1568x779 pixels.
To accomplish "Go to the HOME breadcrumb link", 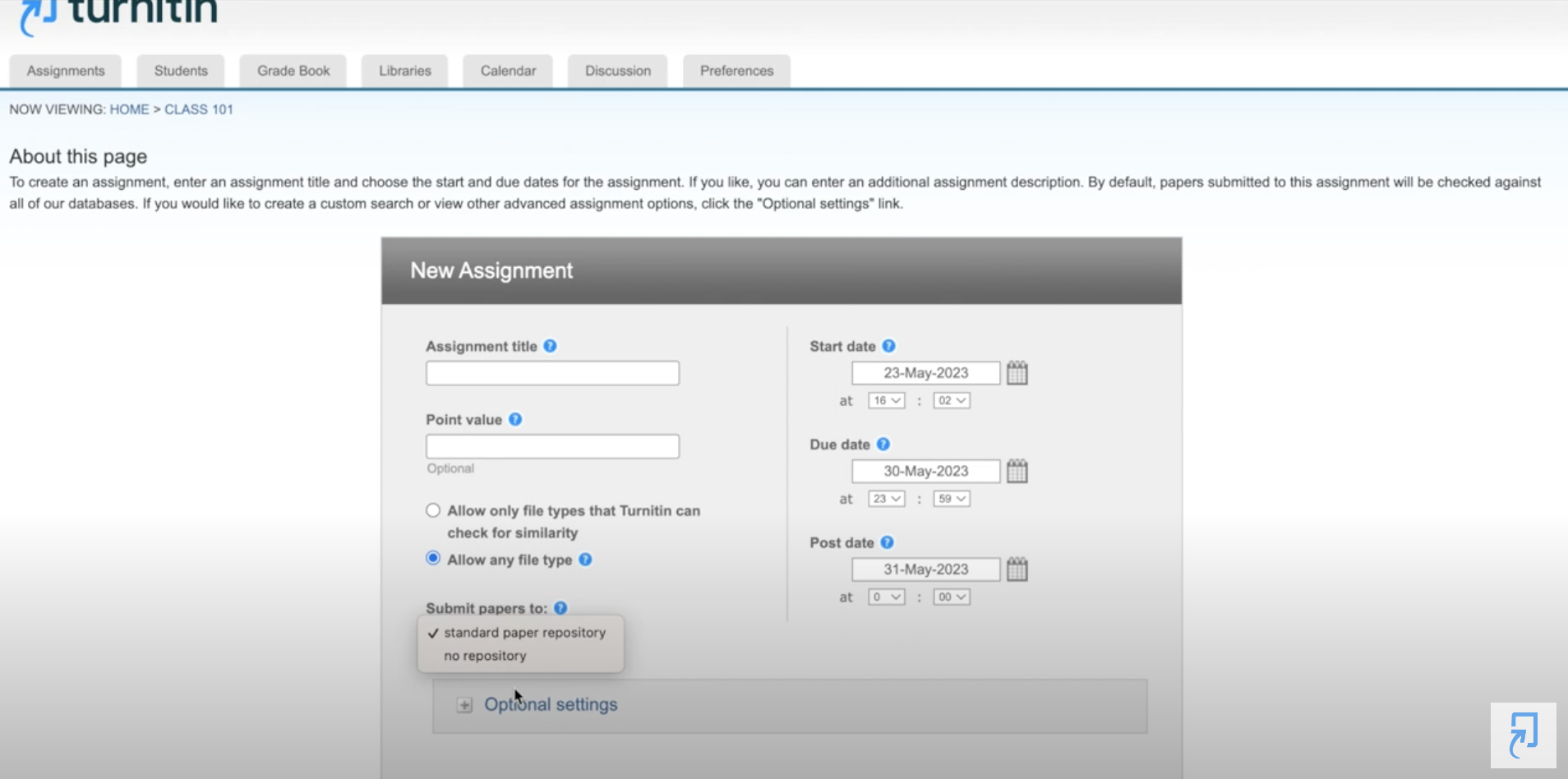I will click(x=129, y=109).
